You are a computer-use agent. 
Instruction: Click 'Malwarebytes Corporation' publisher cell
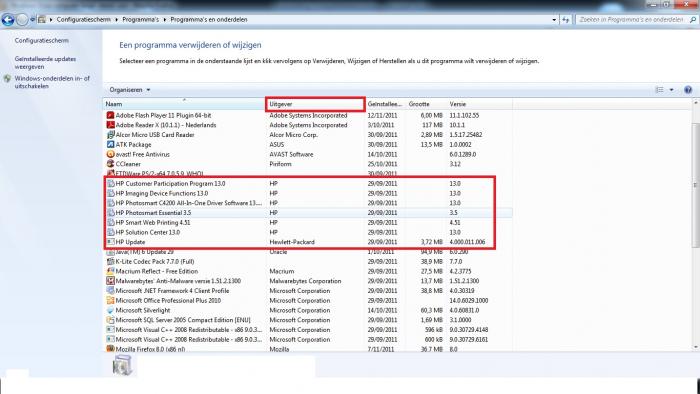point(305,281)
